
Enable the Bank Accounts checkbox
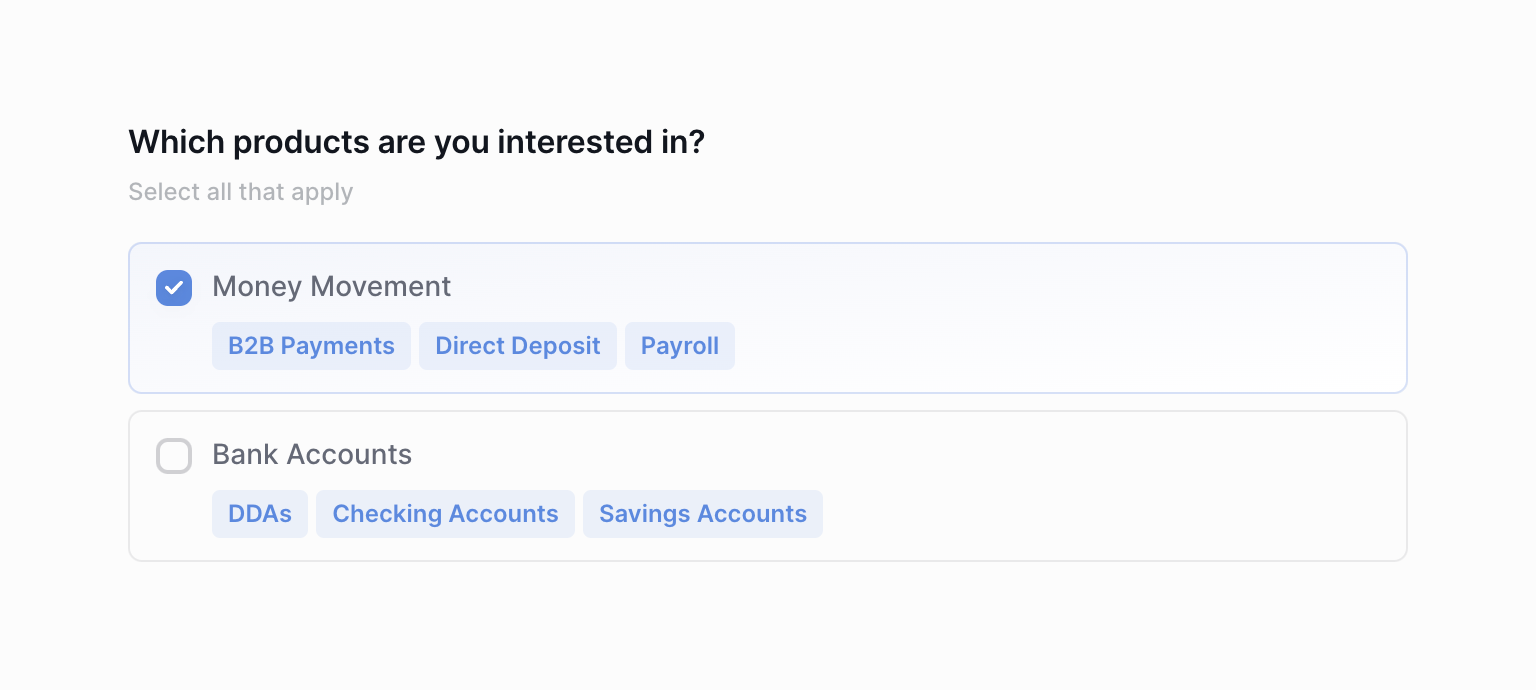174,456
